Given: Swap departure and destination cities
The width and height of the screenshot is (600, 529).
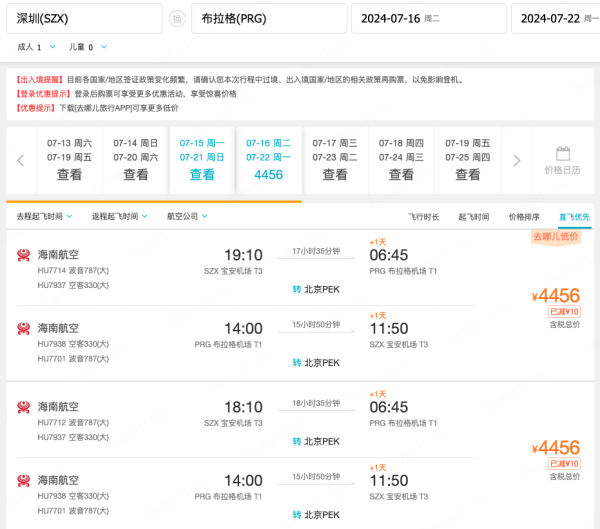Looking at the screenshot, I should pos(177,18).
